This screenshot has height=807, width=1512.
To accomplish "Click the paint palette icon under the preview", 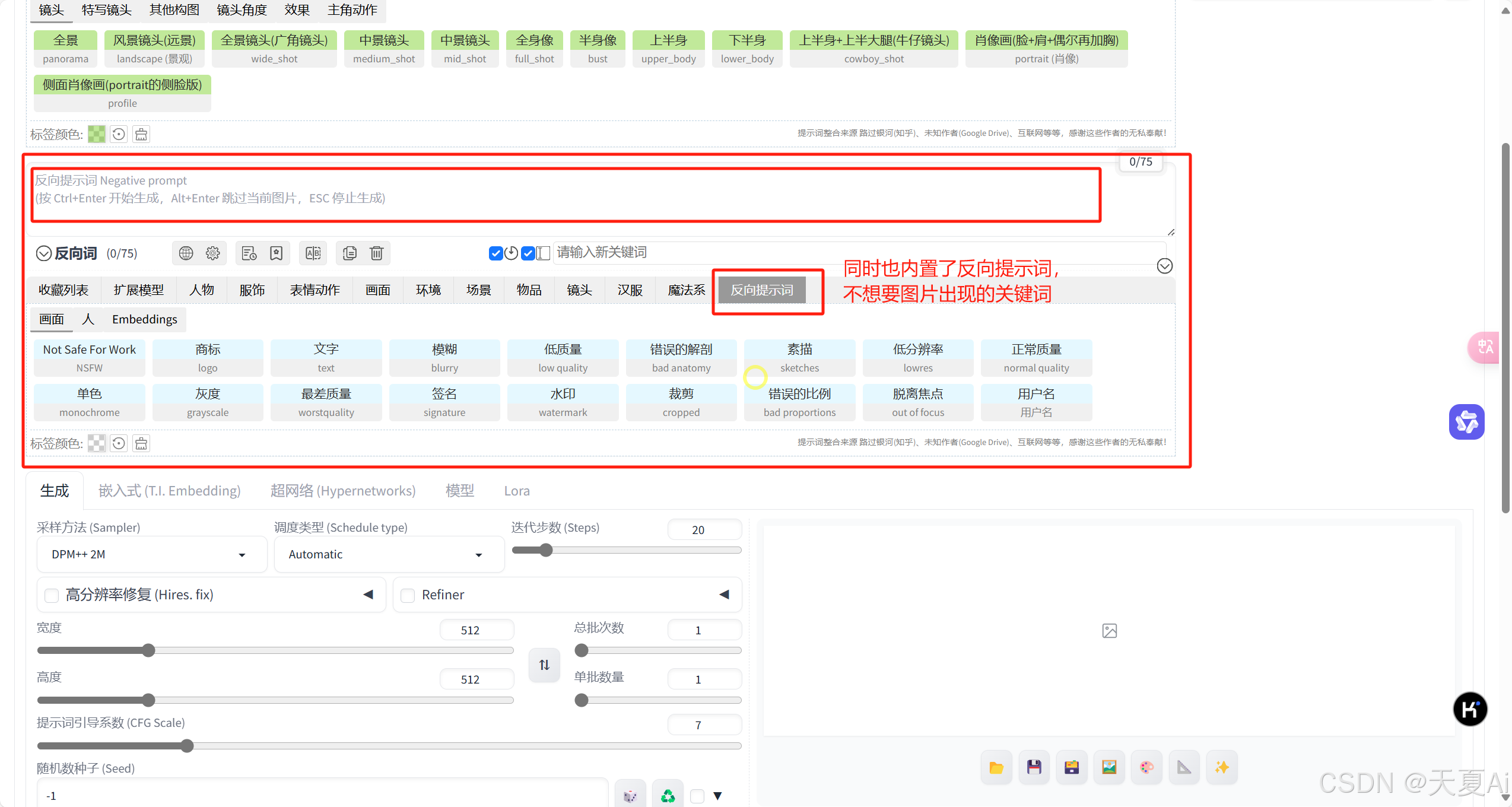I will tap(1146, 767).
